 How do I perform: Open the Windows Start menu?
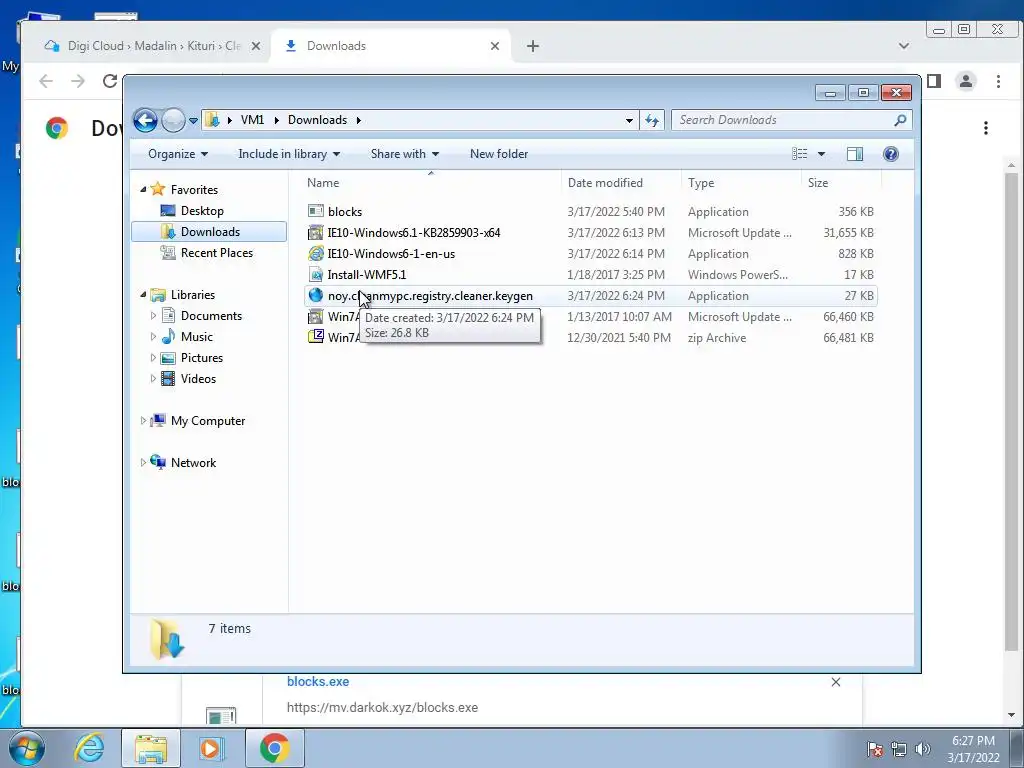tap(26, 748)
